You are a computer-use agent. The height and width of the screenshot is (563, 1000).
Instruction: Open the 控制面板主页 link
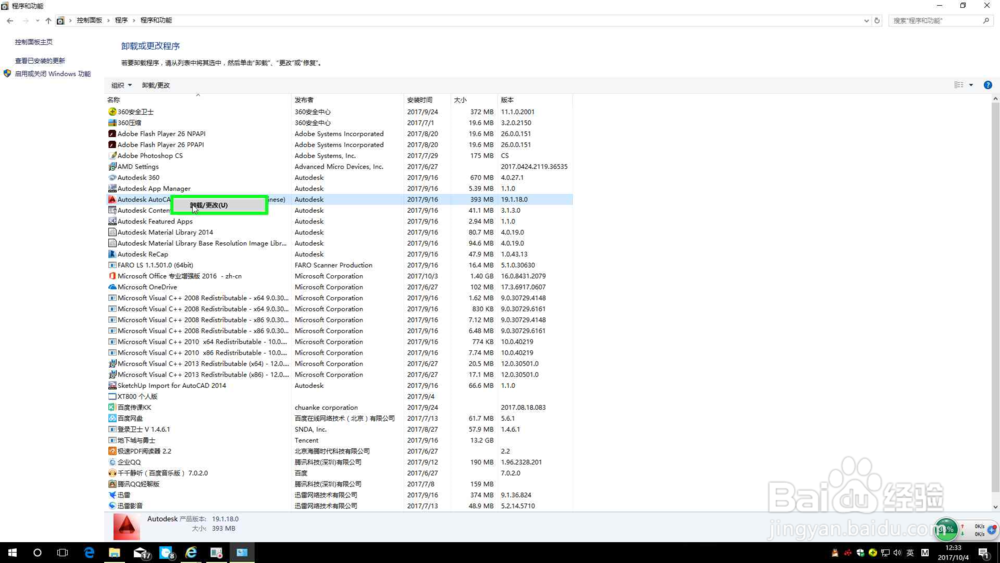pyautogui.click(x=34, y=42)
